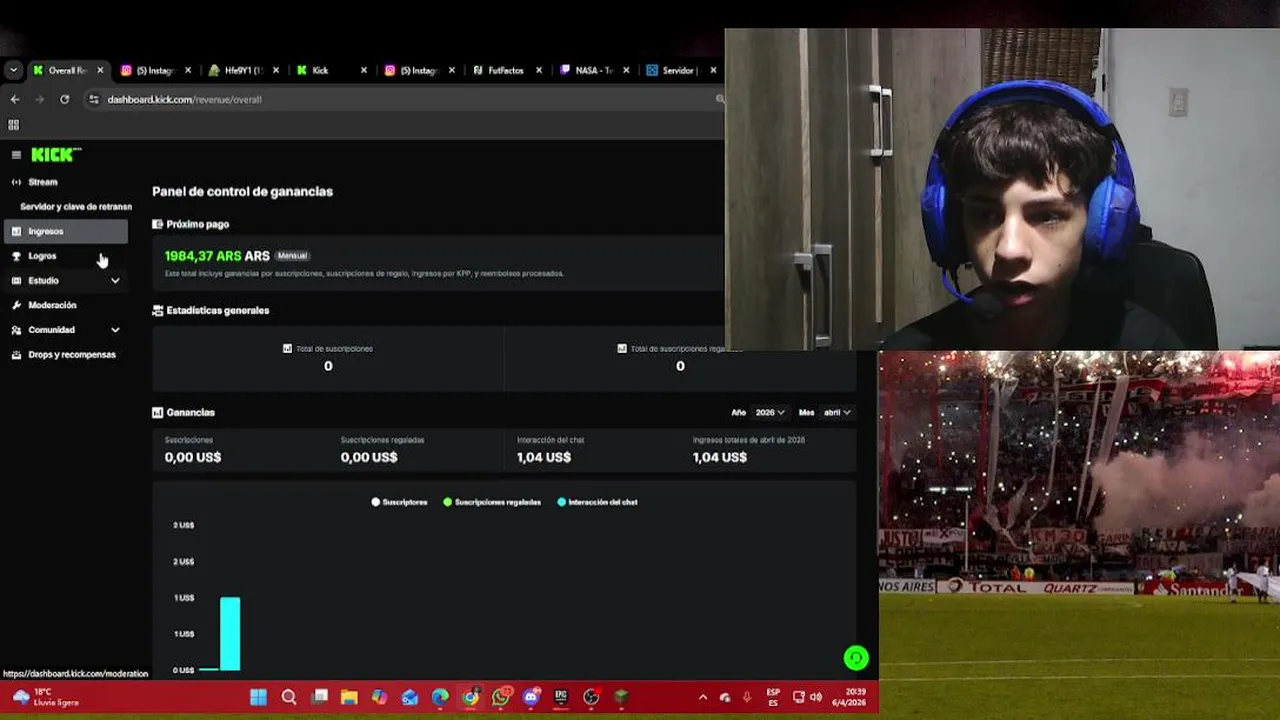Open Drops y recompensas page
1280x720 pixels.
click(72, 354)
